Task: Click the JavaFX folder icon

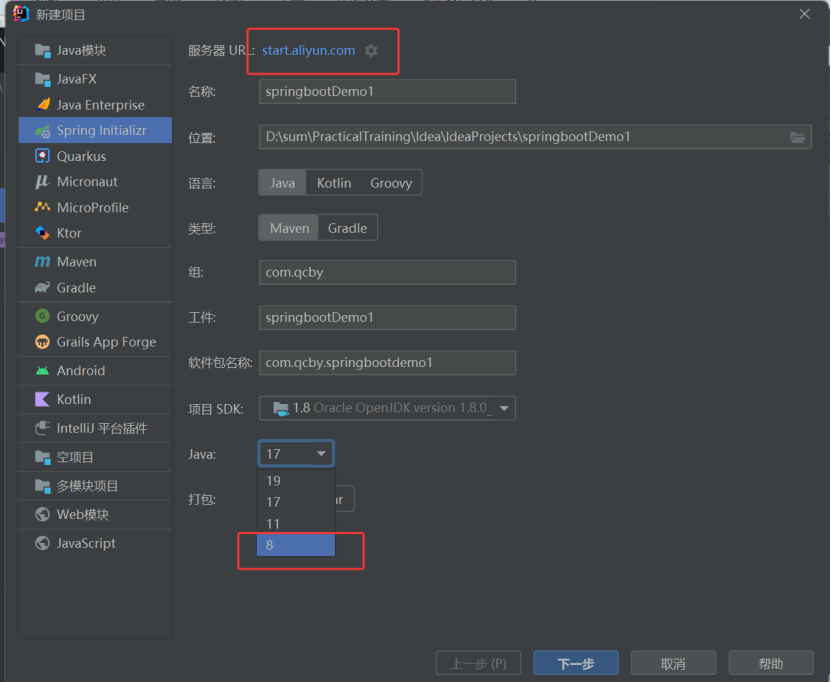Action: click(x=42, y=79)
